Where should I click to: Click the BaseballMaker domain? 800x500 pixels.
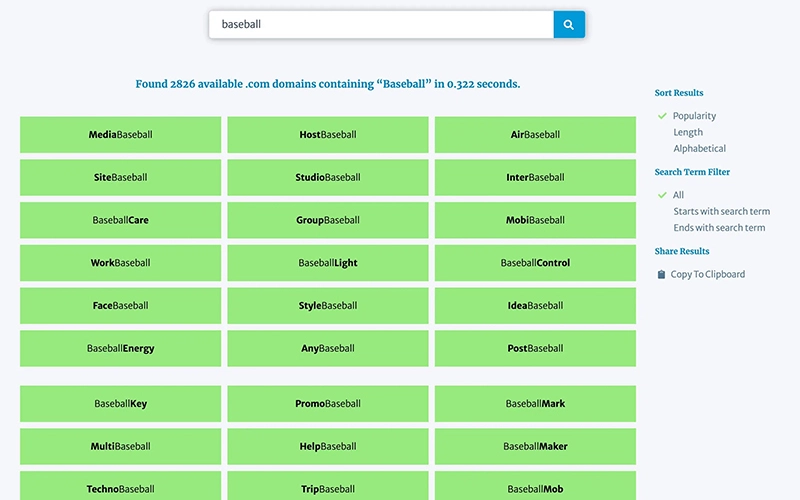535,446
